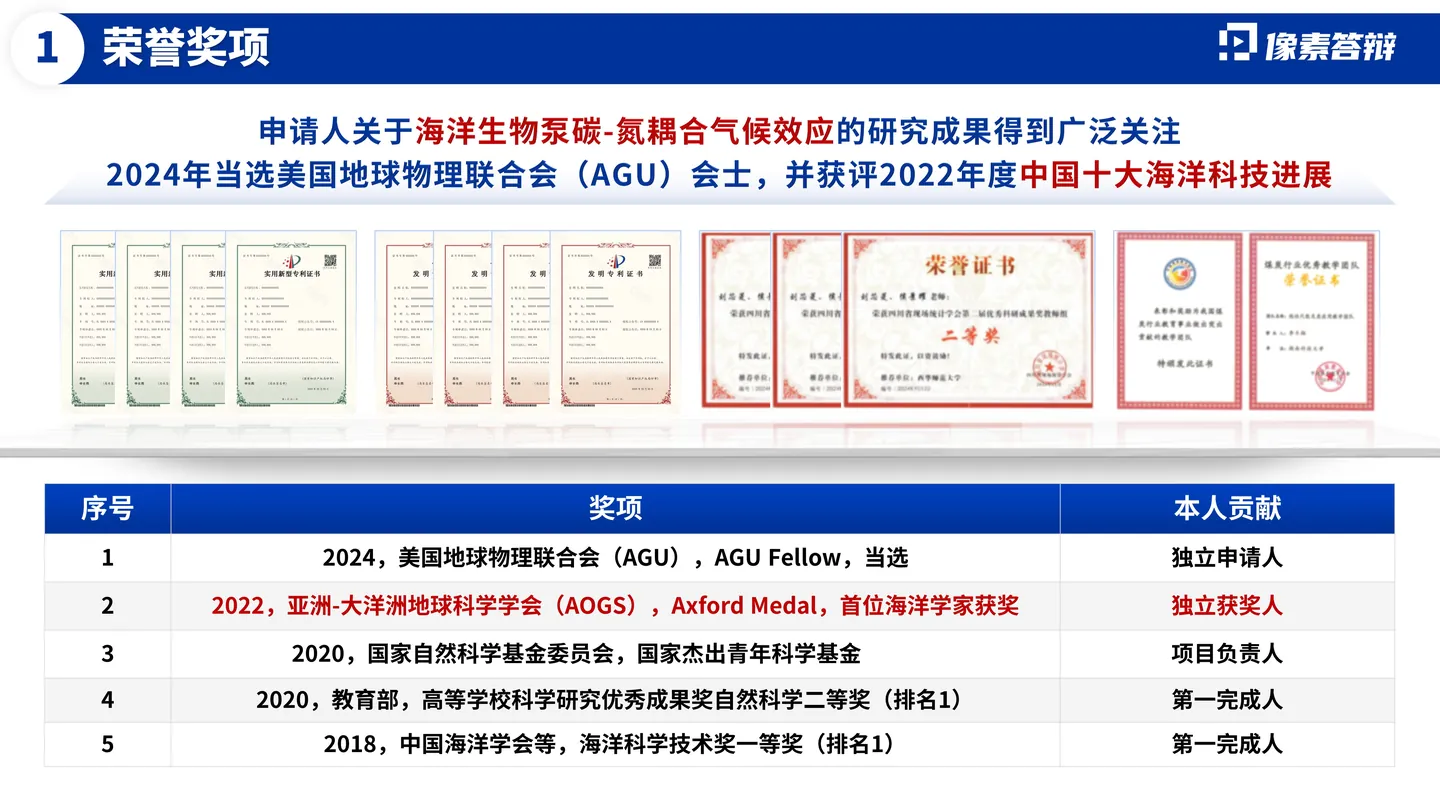The height and width of the screenshot is (810, 1440).
Task: Open the 特颁发此证书 certificate image
Action: tap(1180, 321)
